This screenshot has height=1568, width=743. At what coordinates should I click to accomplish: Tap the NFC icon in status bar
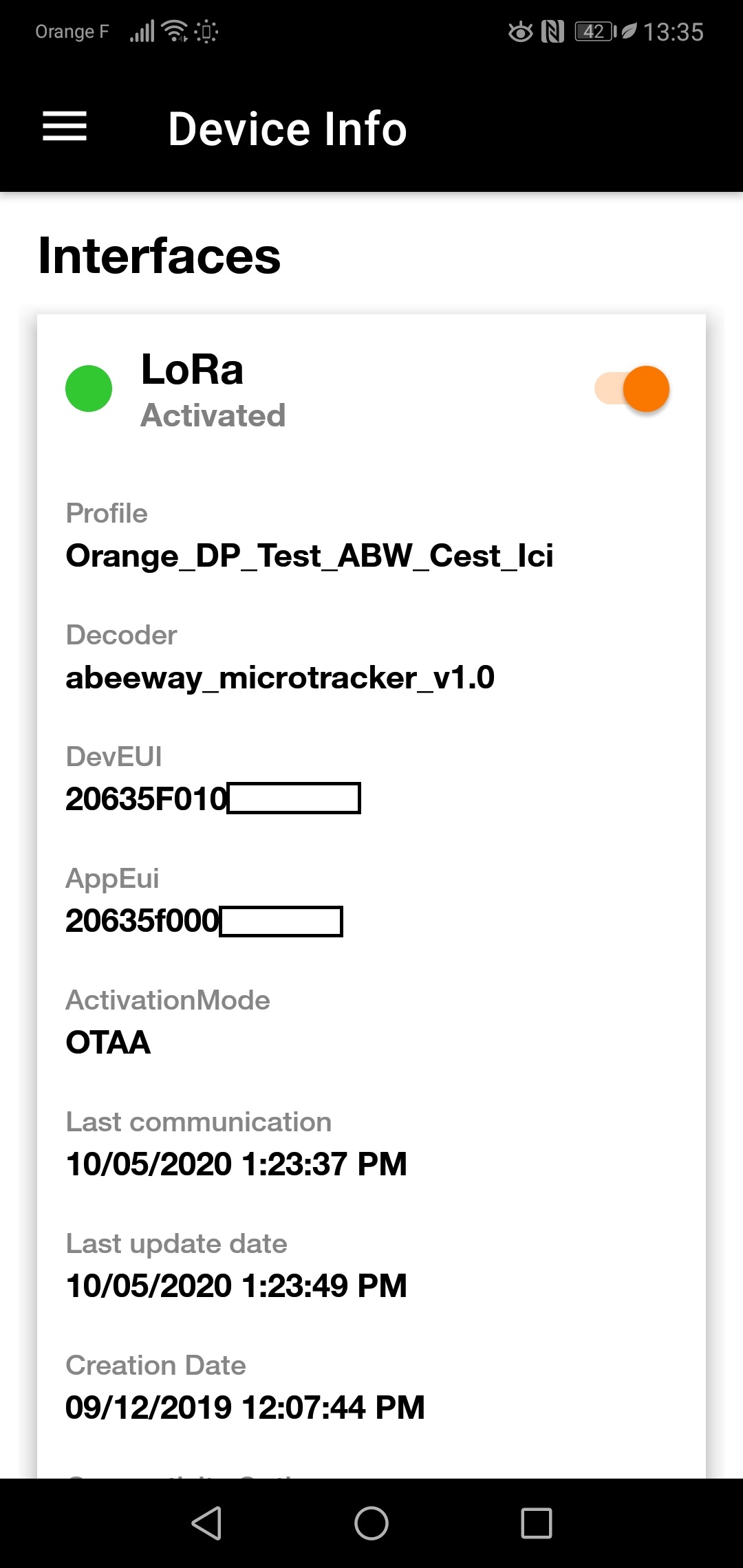pos(551,30)
